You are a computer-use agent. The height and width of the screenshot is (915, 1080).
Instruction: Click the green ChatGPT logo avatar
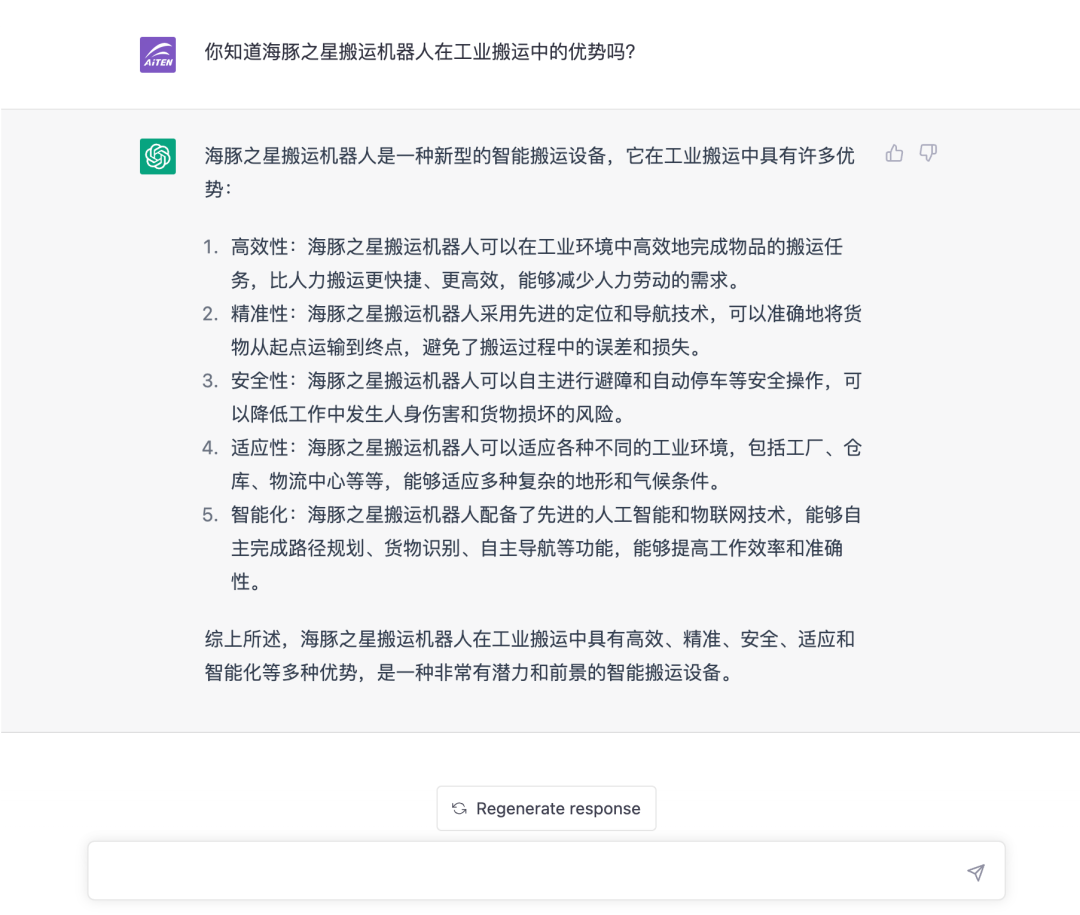(158, 156)
